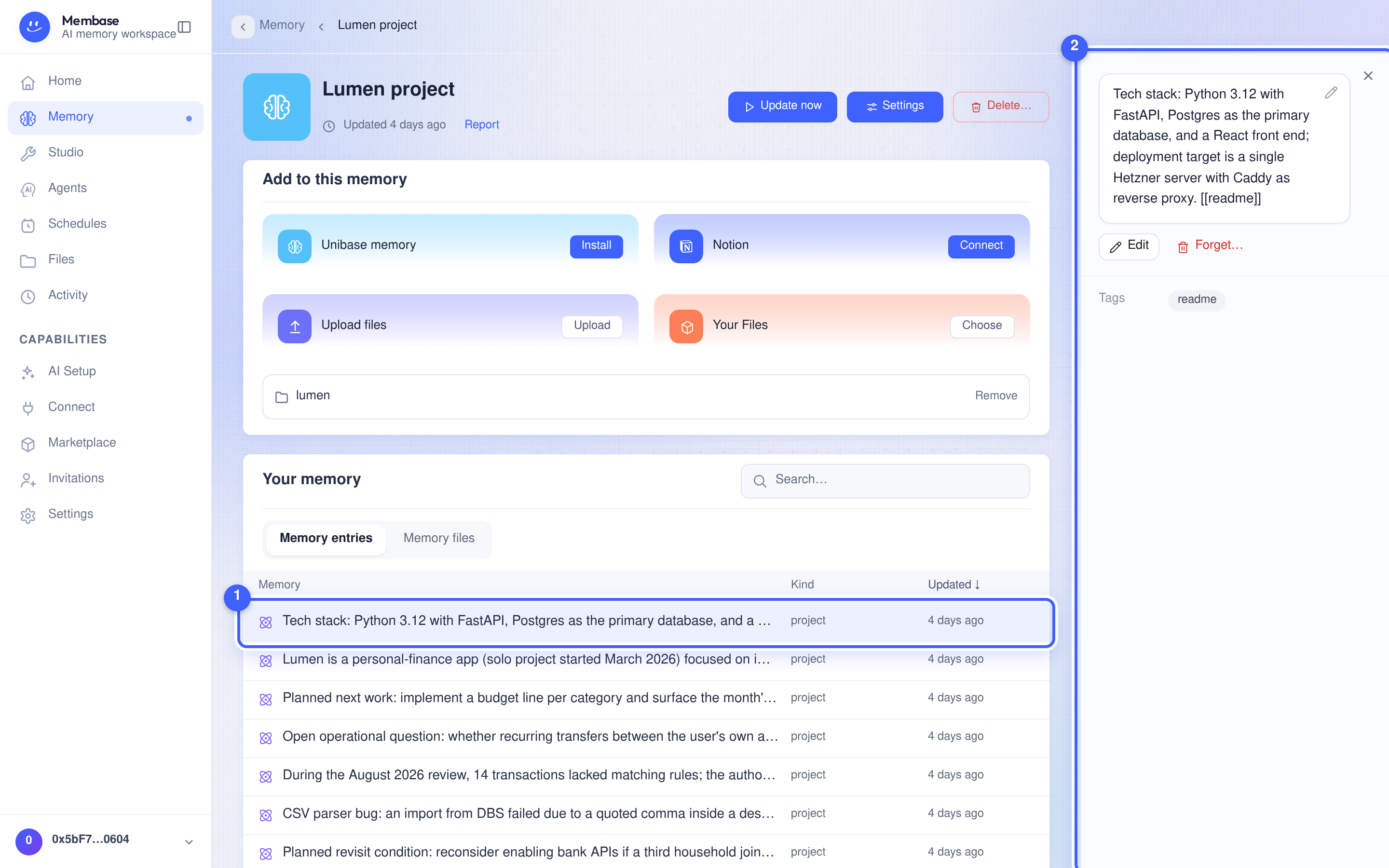
Task: Expand the 0x5bF7…0604 account menu
Action: point(189,841)
